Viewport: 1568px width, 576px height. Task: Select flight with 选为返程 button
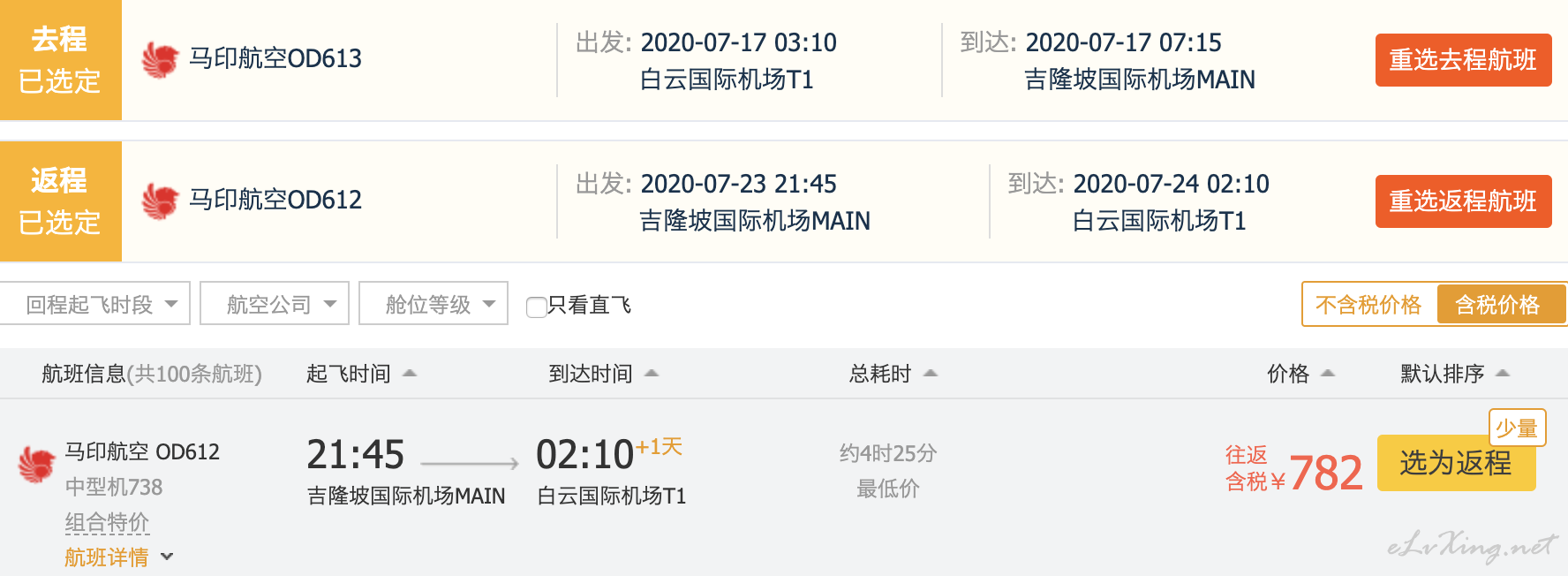click(1456, 463)
